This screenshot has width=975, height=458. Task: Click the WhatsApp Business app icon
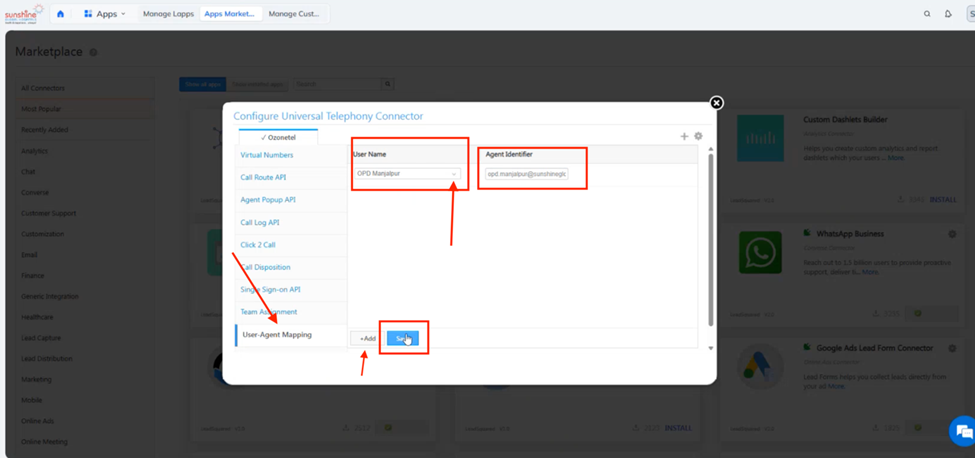[760, 252]
